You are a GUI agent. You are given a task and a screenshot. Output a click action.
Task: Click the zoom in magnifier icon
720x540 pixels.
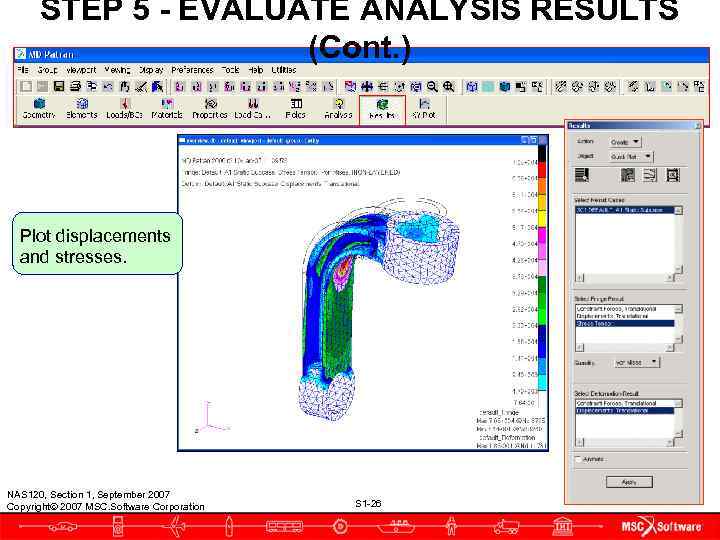[x=448, y=86]
